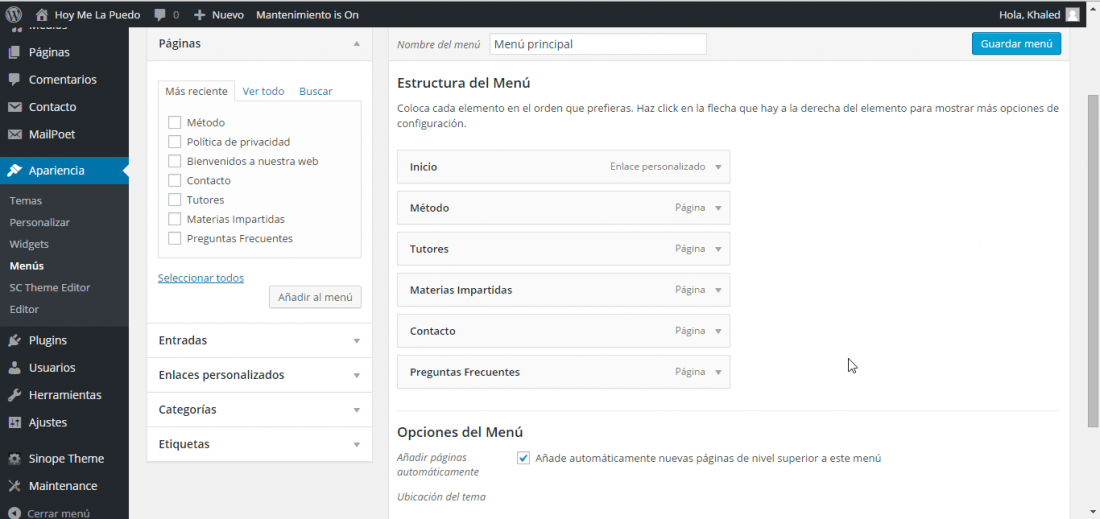This screenshot has height=519, width=1100.
Task: Uncheck auto-add new top-level pages option
Action: tap(523, 458)
